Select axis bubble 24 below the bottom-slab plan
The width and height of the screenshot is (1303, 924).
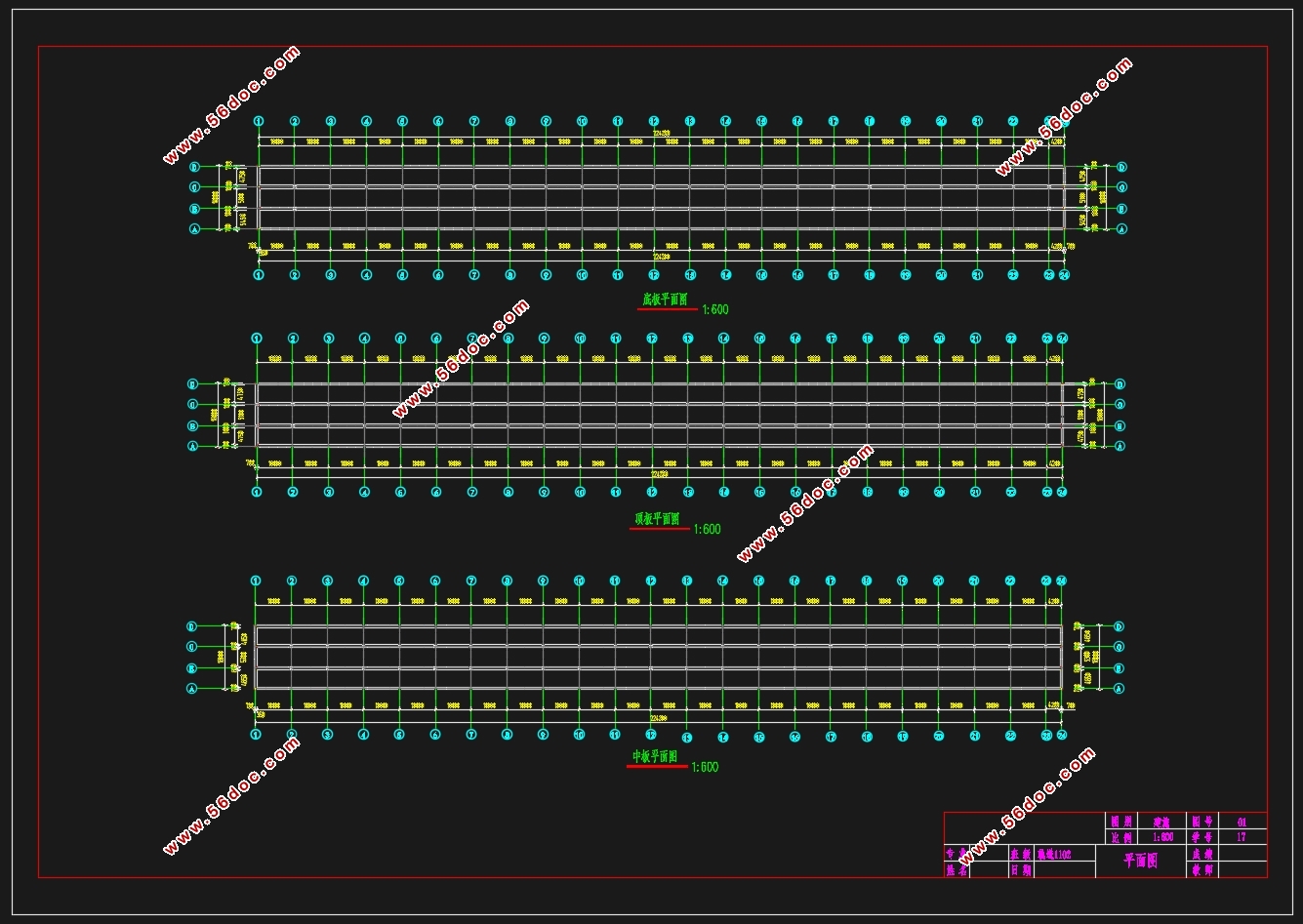[x=1064, y=275]
